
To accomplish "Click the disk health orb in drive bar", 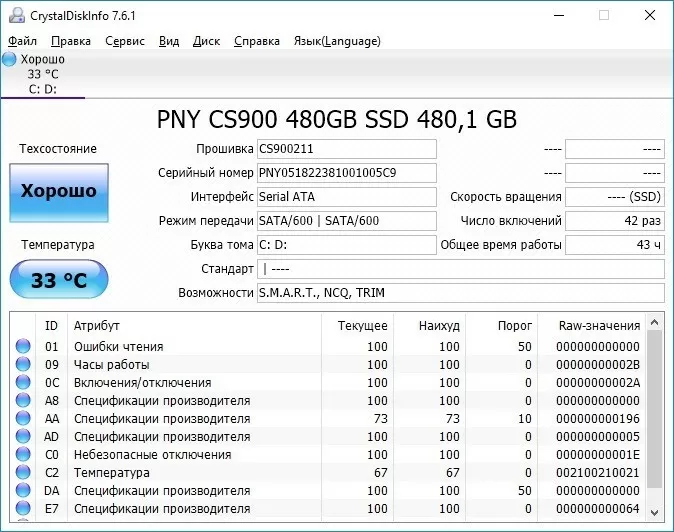I will [10, 60].
